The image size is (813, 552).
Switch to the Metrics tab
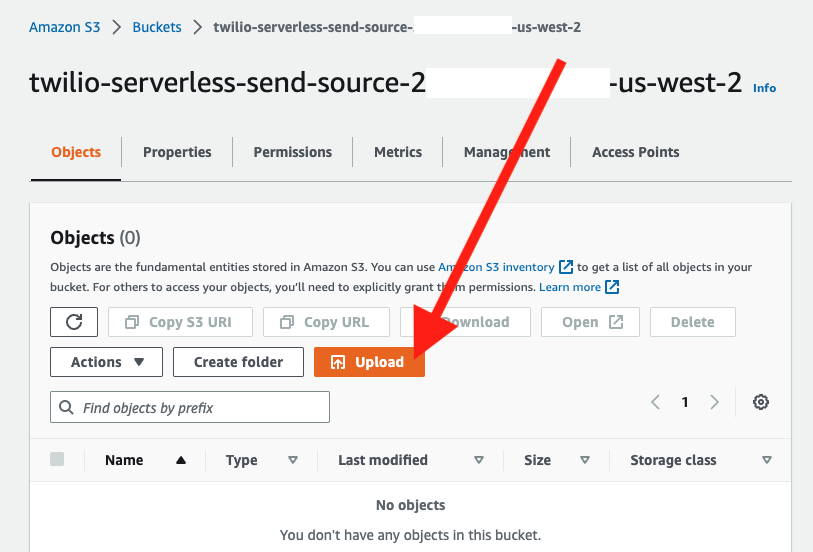coord(398,152)
